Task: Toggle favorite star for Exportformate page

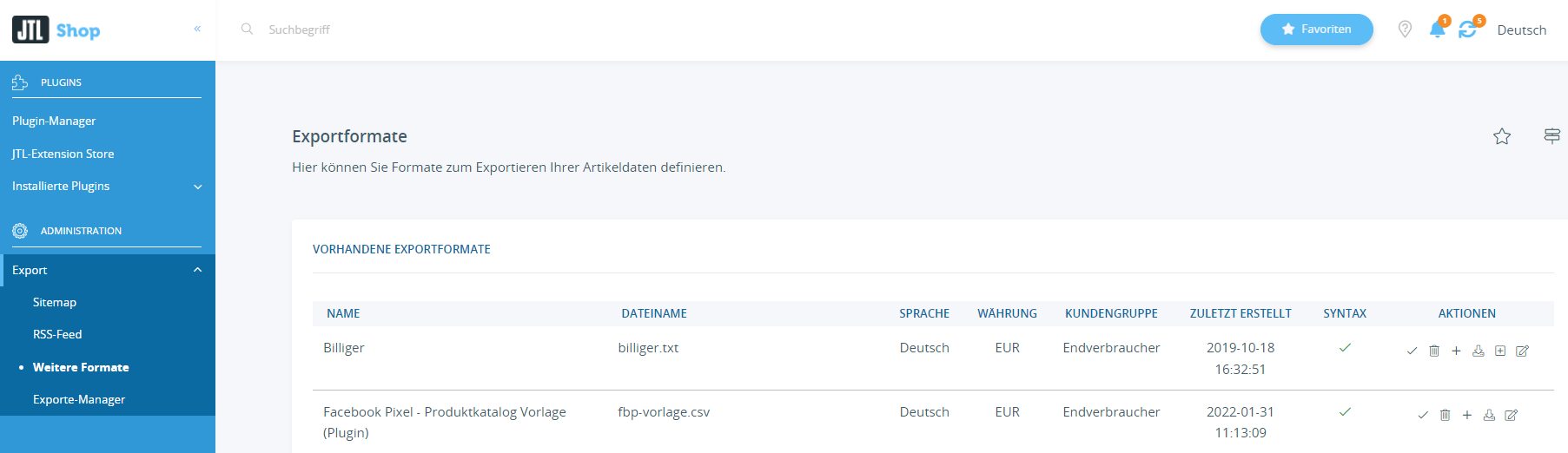Action: pyautogui.click(x=1502, y=136)
